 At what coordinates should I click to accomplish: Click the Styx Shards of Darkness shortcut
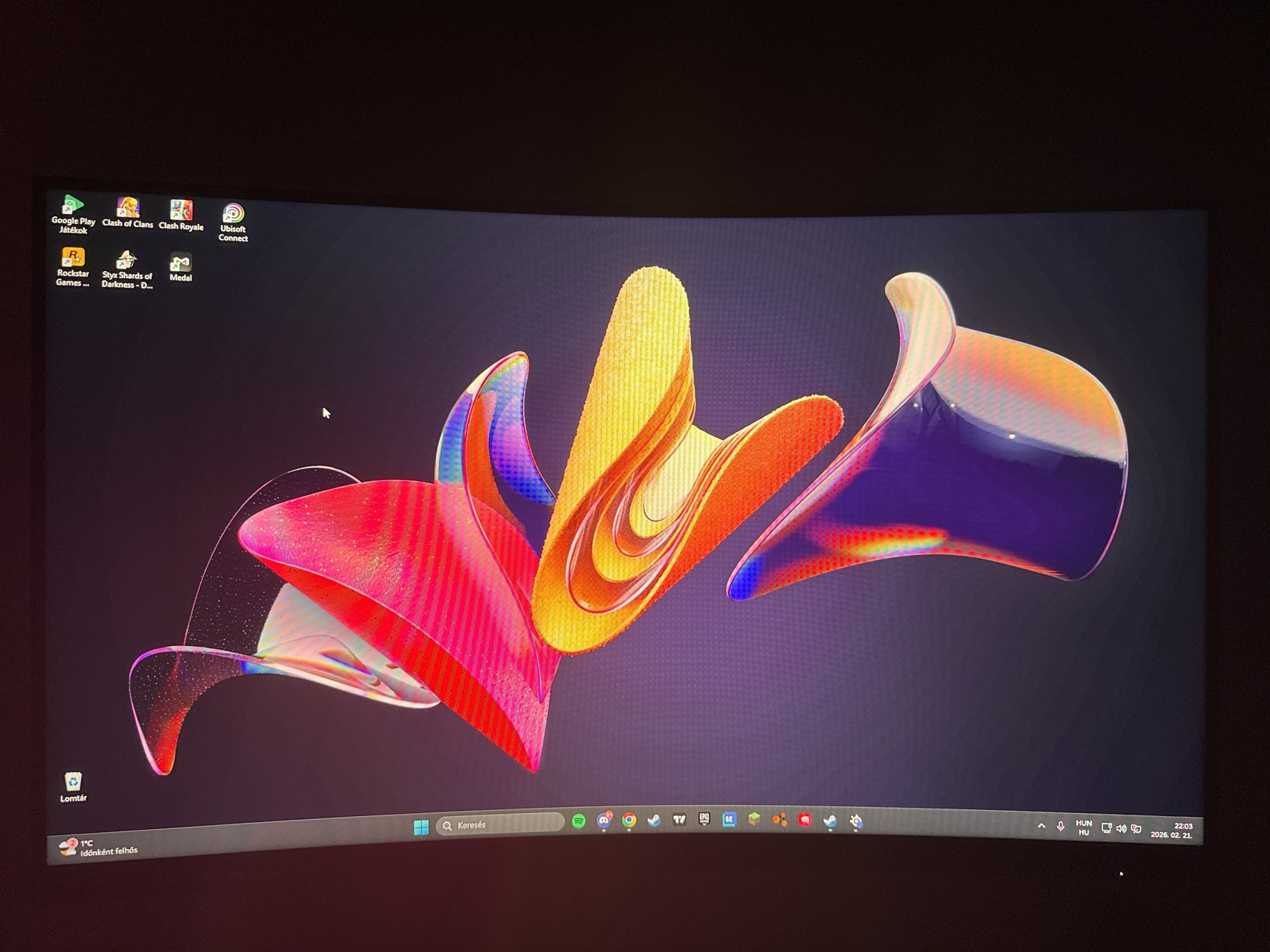pyautogui.click(x=127, y=270)
